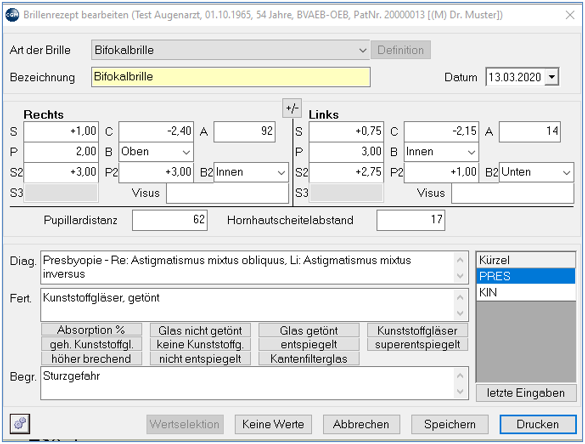Viewport: 585px width, 444px height.
Task: Select the KIN entry in the Kürzel list
Action: pos(526,293)
